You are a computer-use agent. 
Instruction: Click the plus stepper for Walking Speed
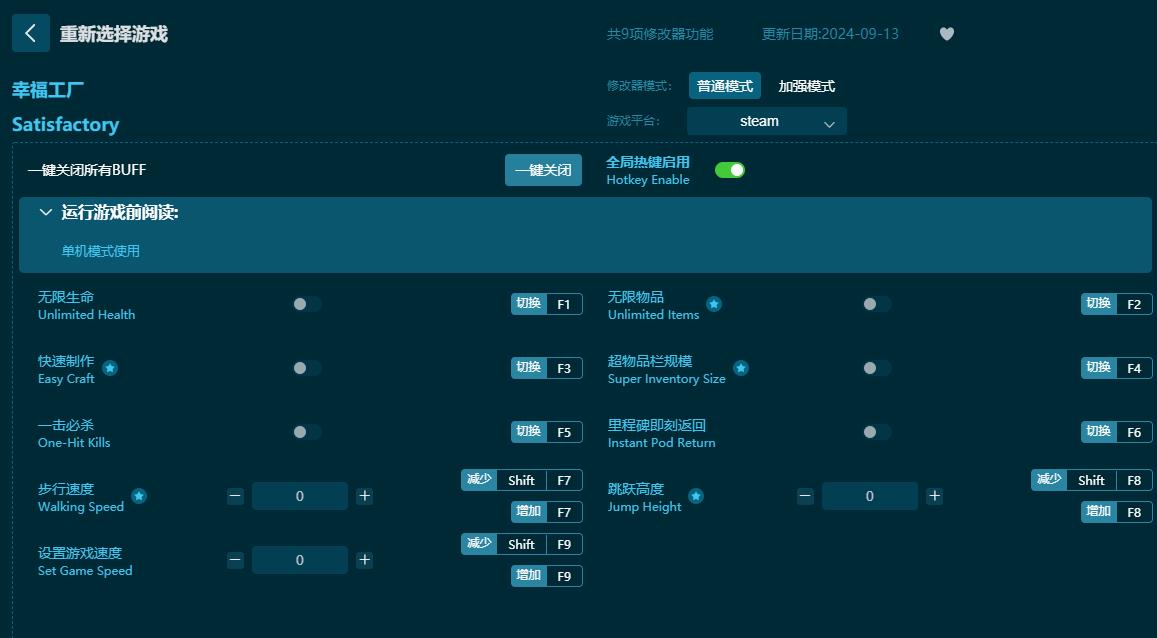(x=364, y=495)
